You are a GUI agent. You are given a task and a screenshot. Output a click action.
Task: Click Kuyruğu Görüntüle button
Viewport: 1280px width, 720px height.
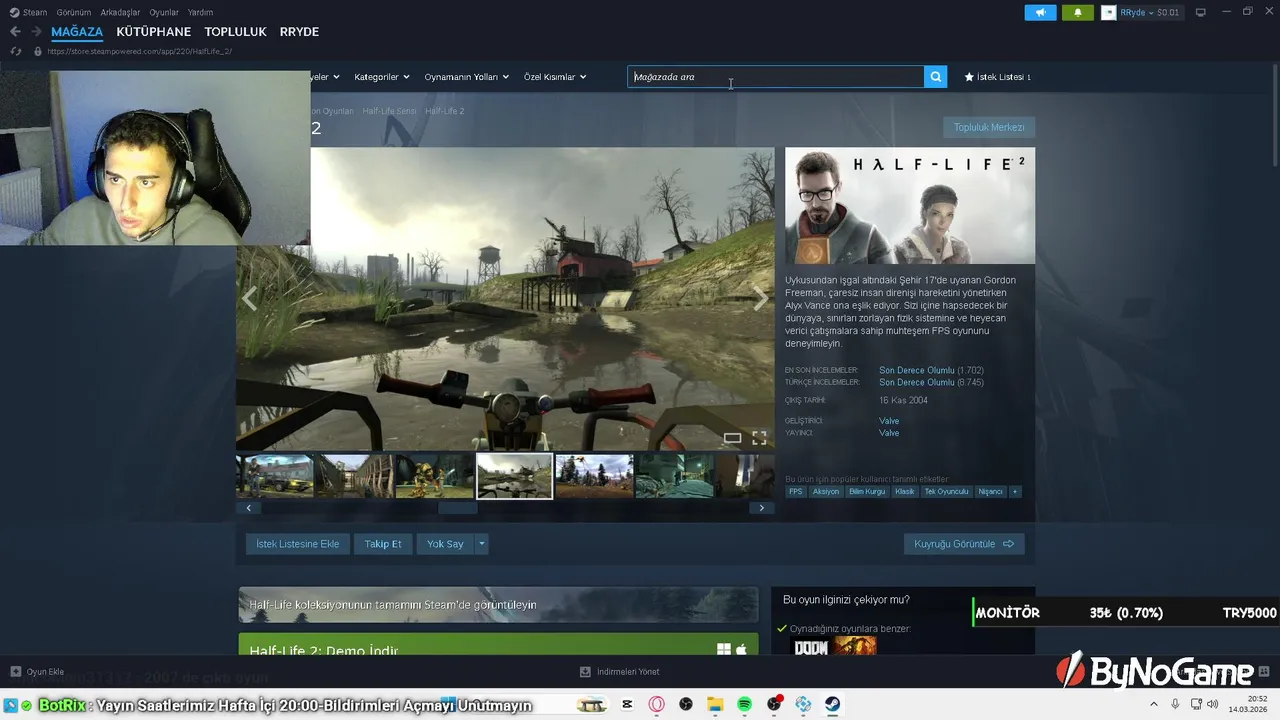[964, 544]
